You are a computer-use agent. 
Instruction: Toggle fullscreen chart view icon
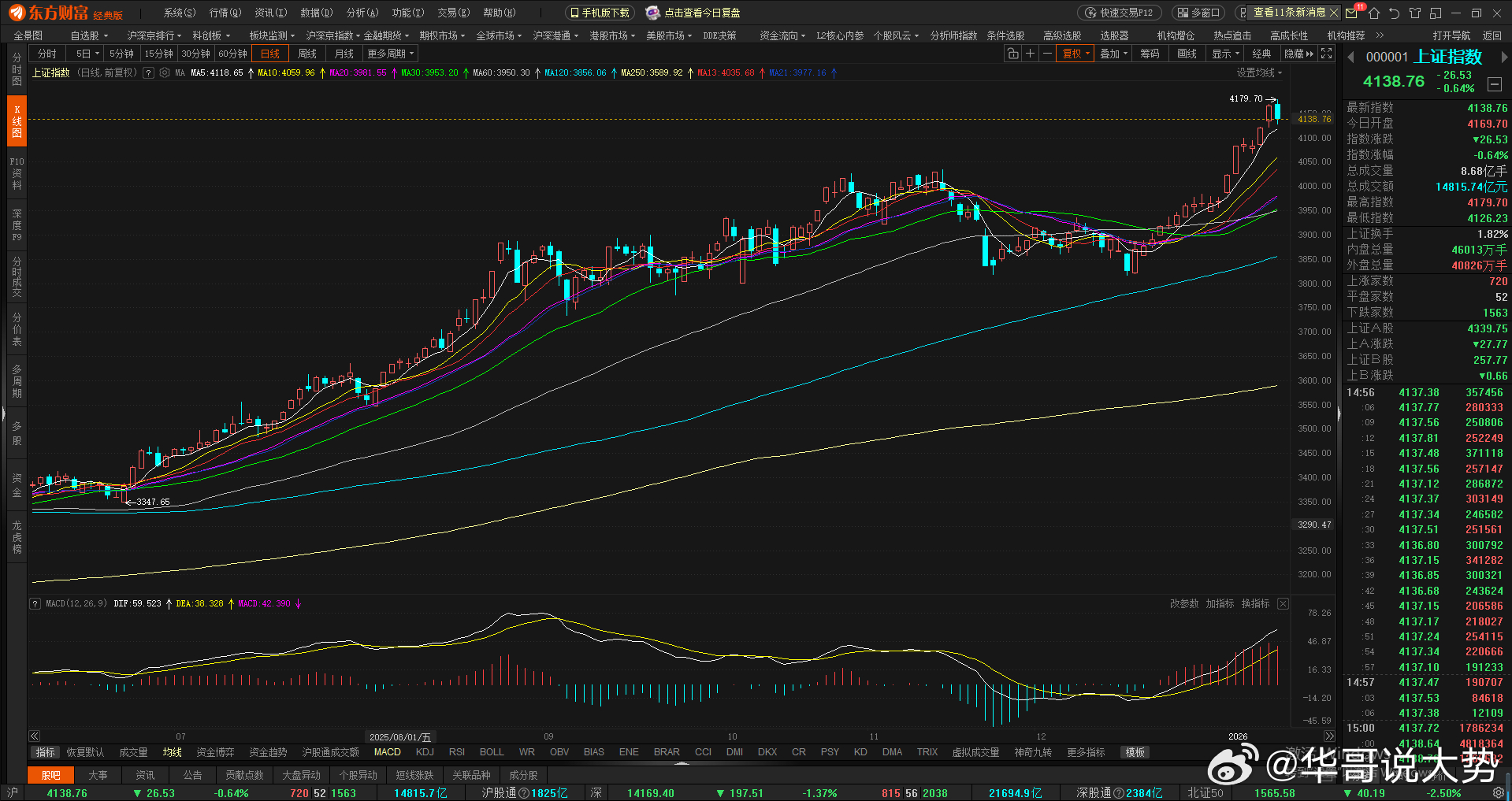[x=1327, y=54]
